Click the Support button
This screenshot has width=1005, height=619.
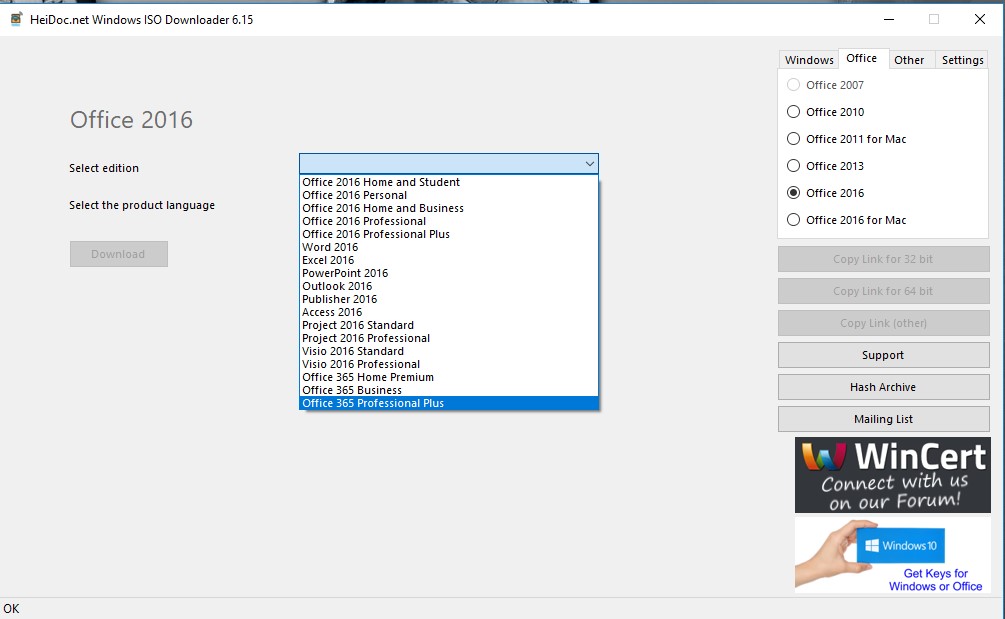tap(883, 355)
